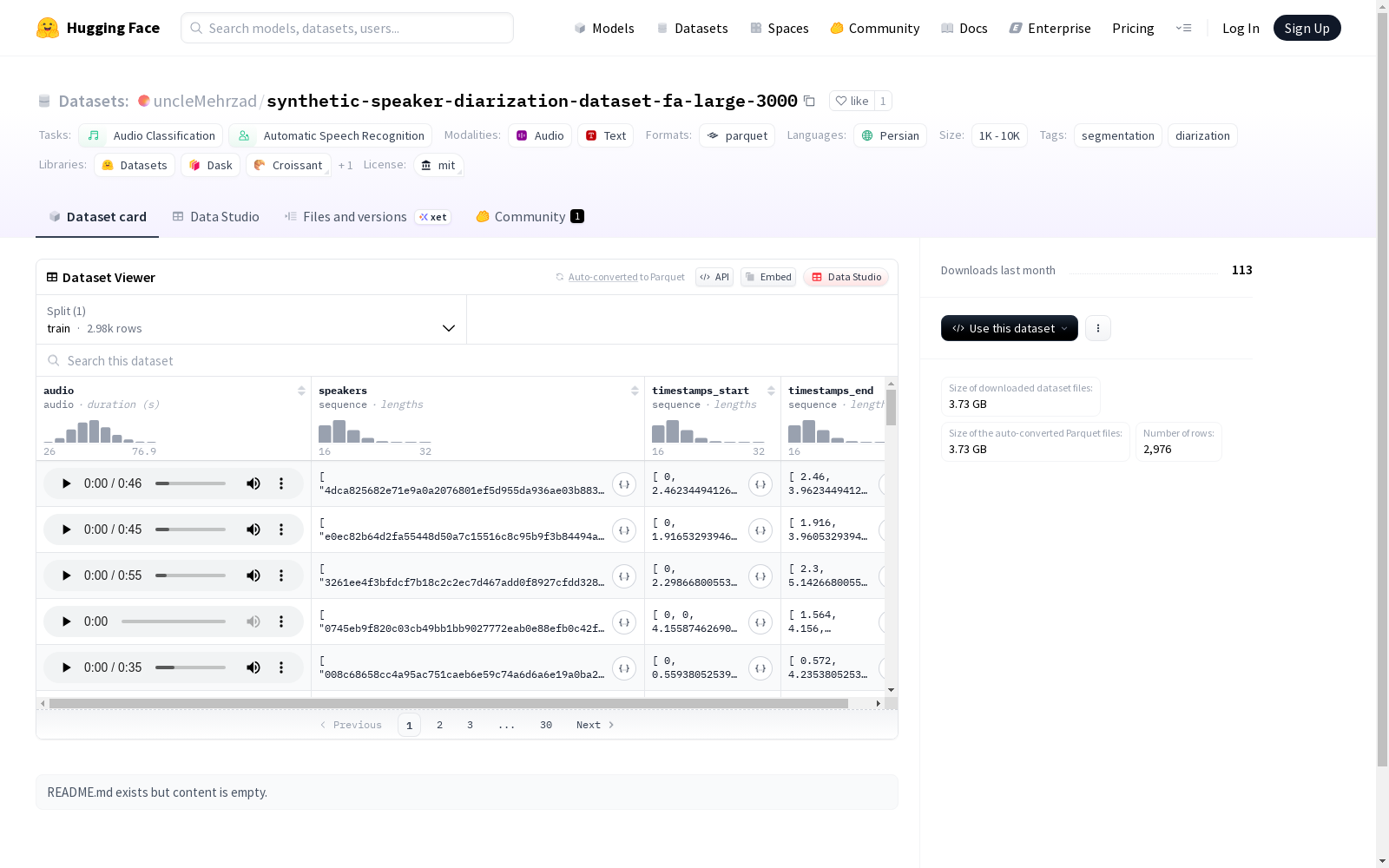Expand speakers JSON cell starting with 3261ee4f3b

click(624, 576)
